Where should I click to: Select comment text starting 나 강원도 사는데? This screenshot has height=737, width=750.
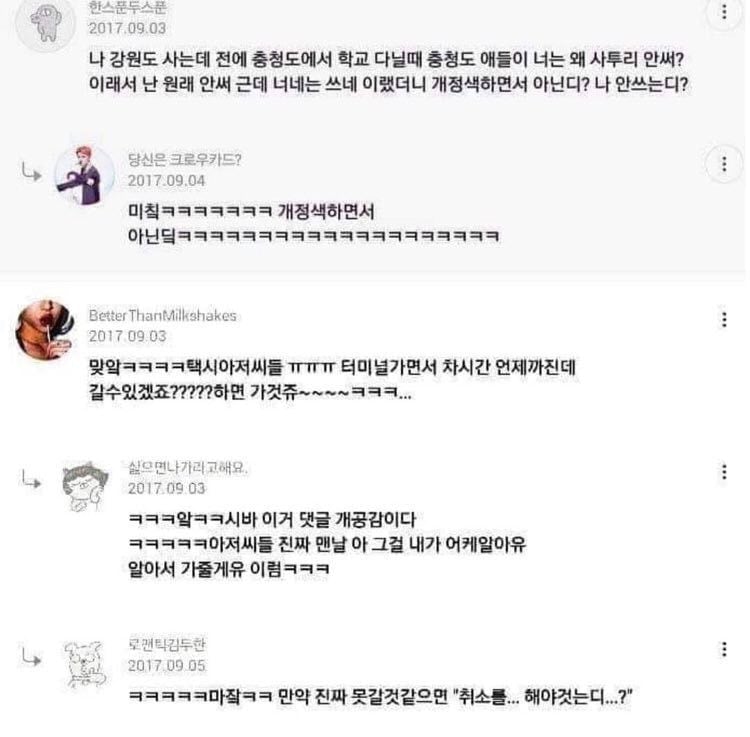point(388,72)
